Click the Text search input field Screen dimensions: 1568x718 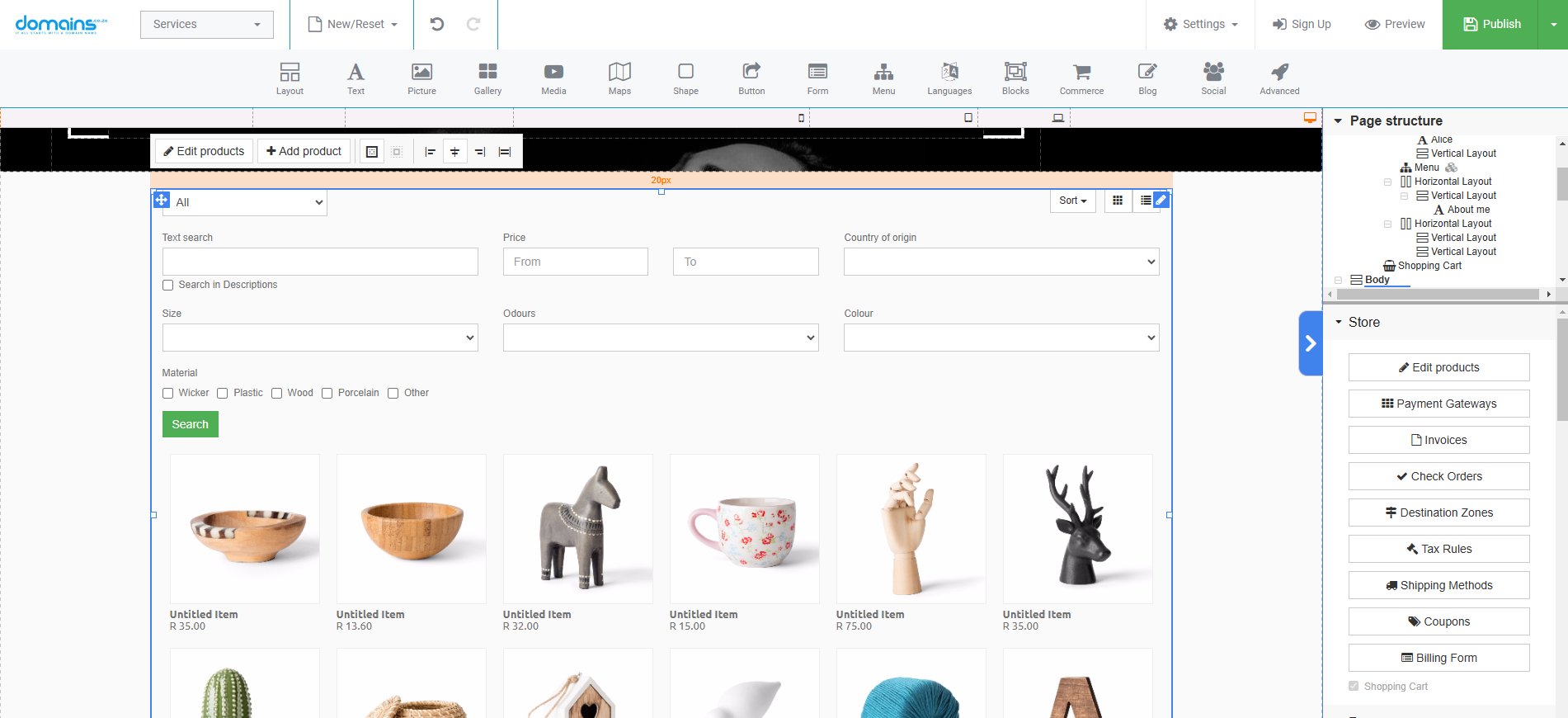[x=320, y=262]
